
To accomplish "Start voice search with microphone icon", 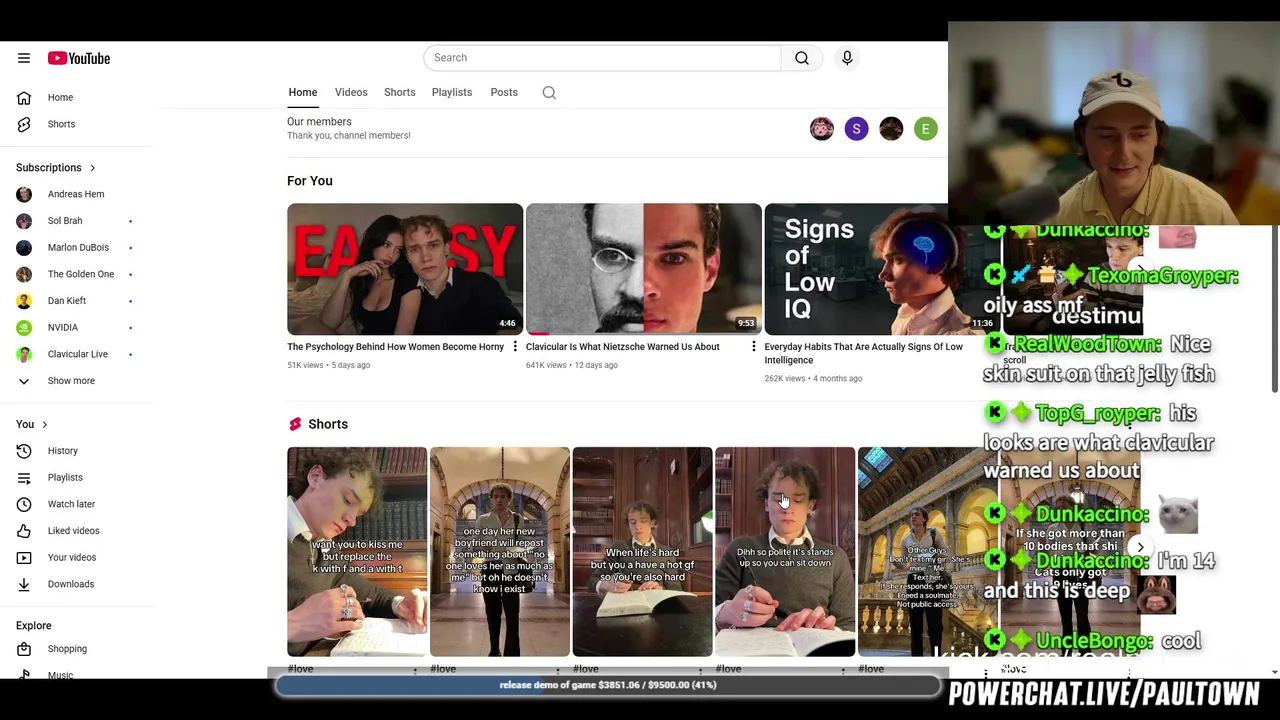I will [847, 58].
